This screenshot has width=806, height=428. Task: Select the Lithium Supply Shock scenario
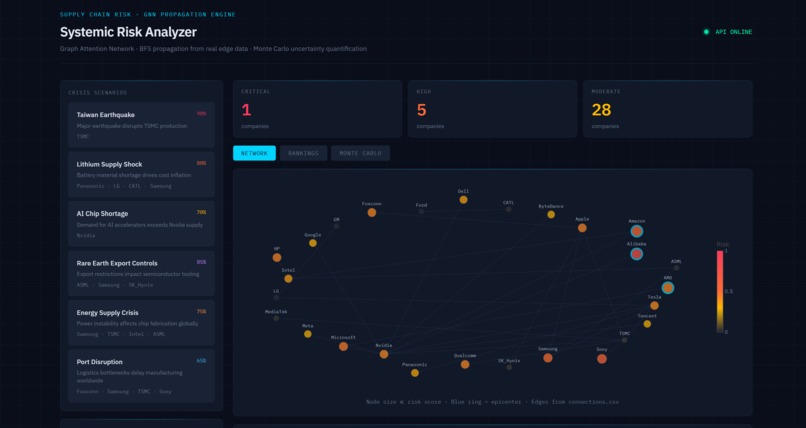click(141, 175)
